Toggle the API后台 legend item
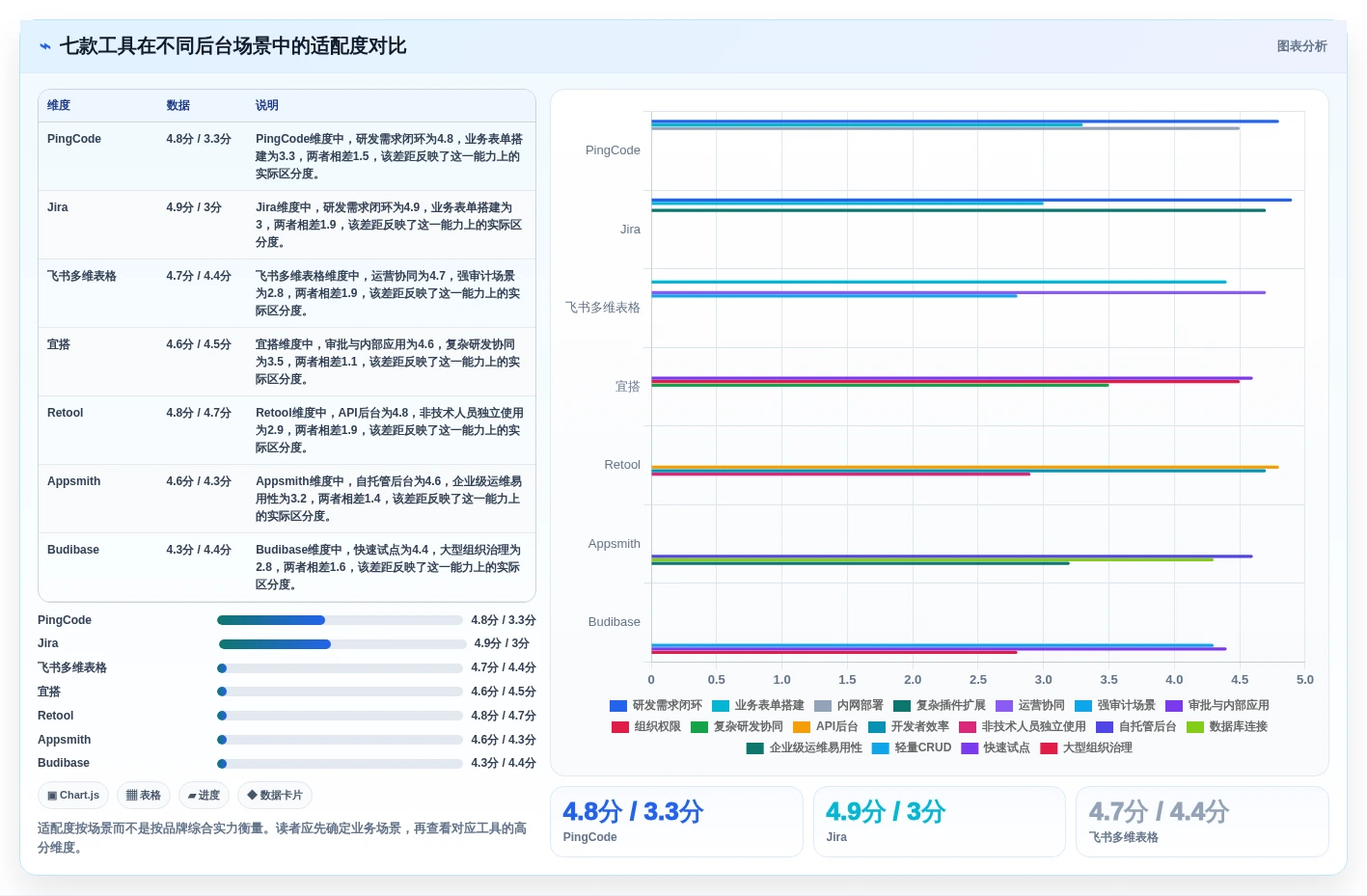Viewport: 1367px width, 896px height. pos(825,727)
